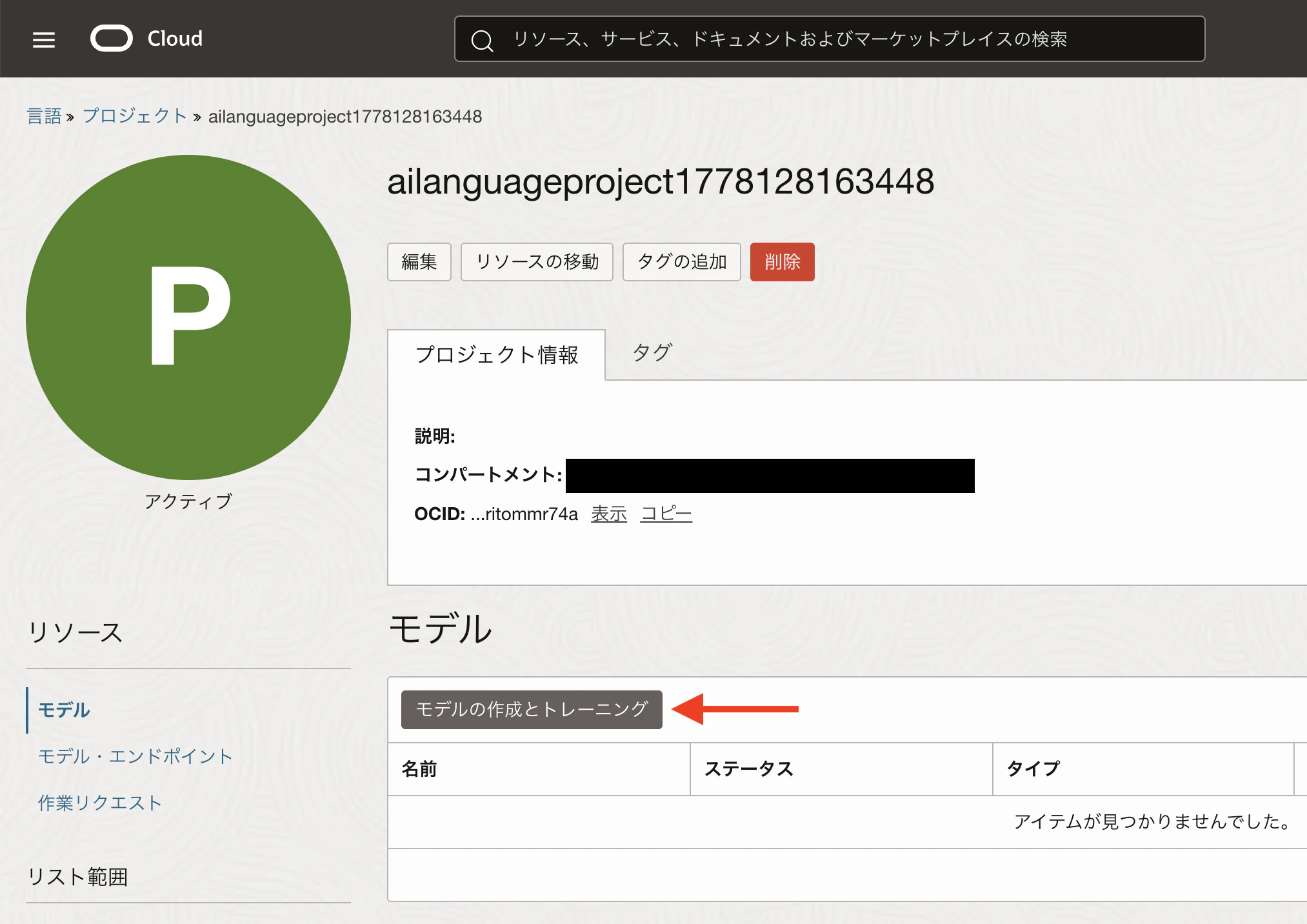
Task: Copy the OCID with コピー link
Action: (x=666, y=514)
